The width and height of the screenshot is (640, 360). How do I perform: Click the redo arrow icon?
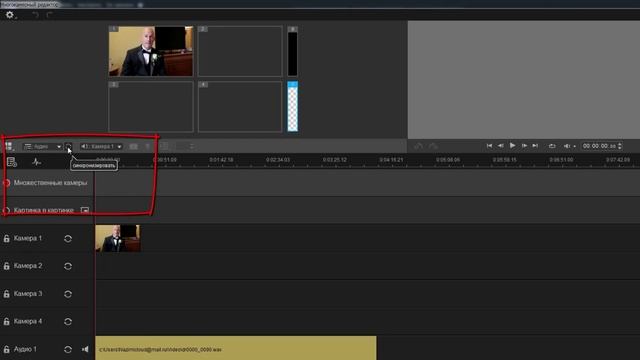49,15
